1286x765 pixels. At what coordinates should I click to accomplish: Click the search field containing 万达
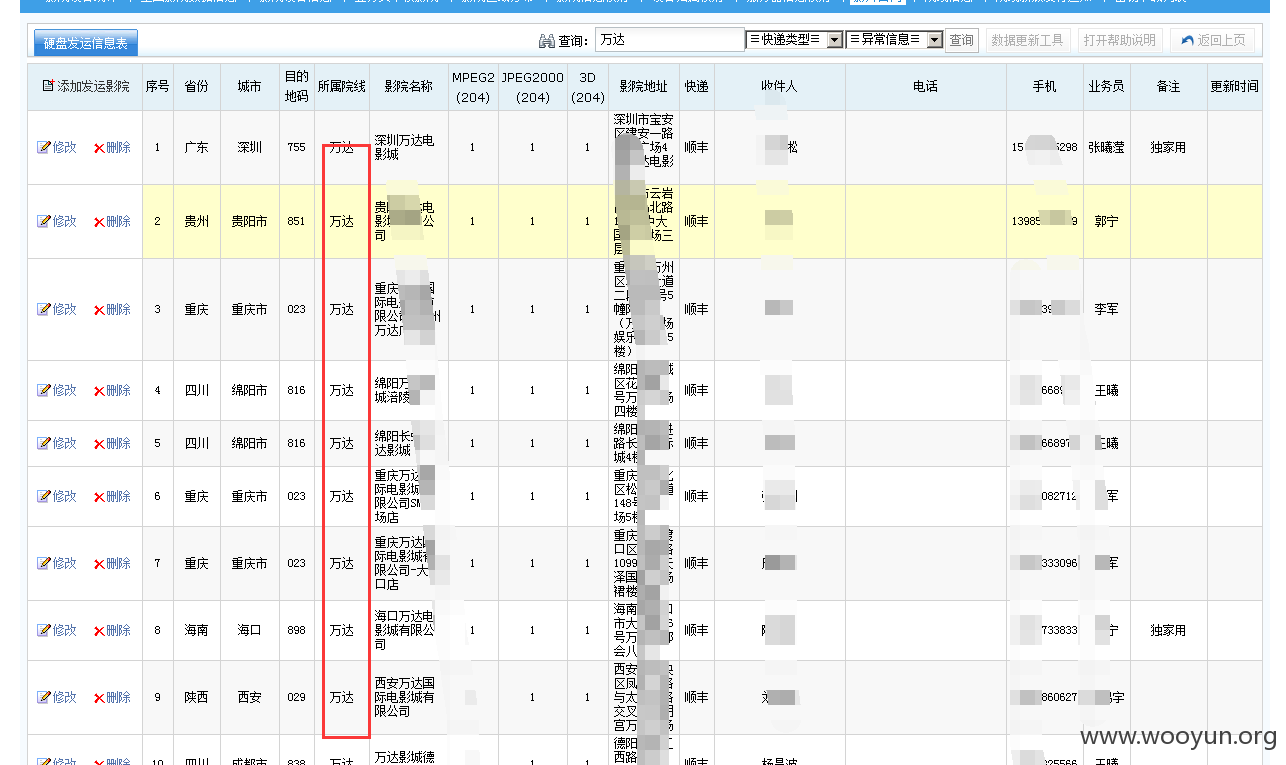point(669,40)
